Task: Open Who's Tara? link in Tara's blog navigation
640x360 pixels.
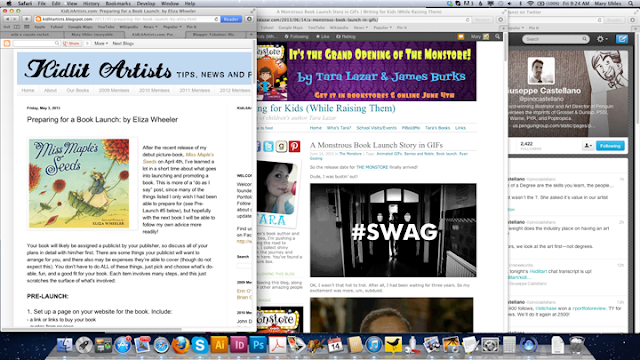Action: (339, 128)
